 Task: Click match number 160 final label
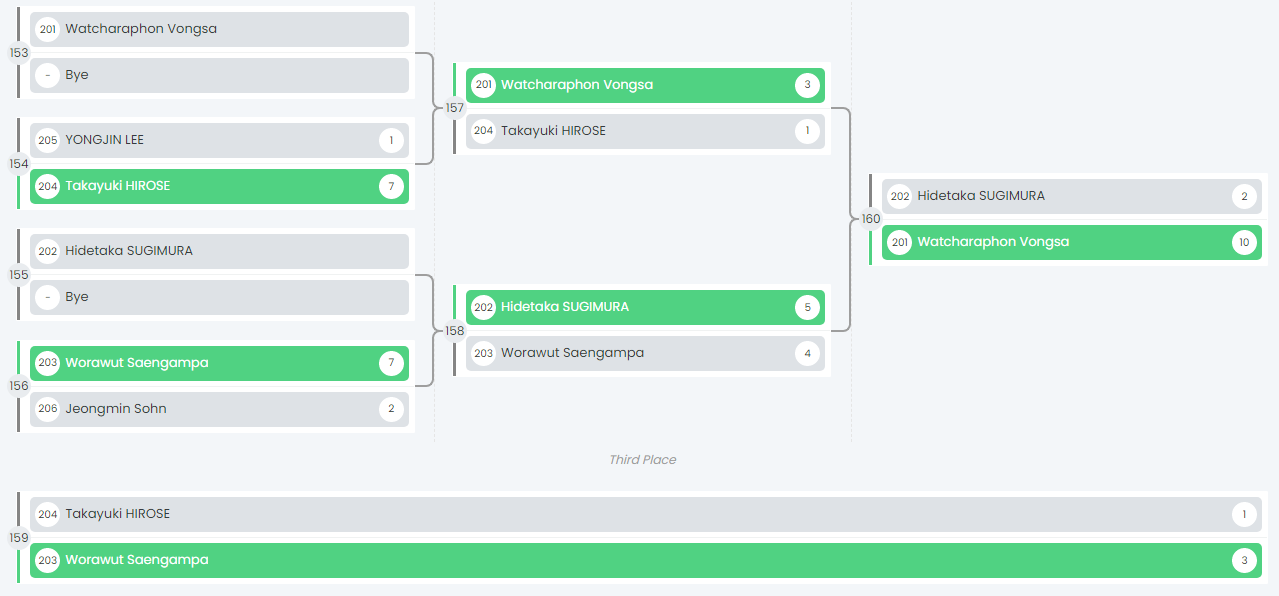pos(871,219)
